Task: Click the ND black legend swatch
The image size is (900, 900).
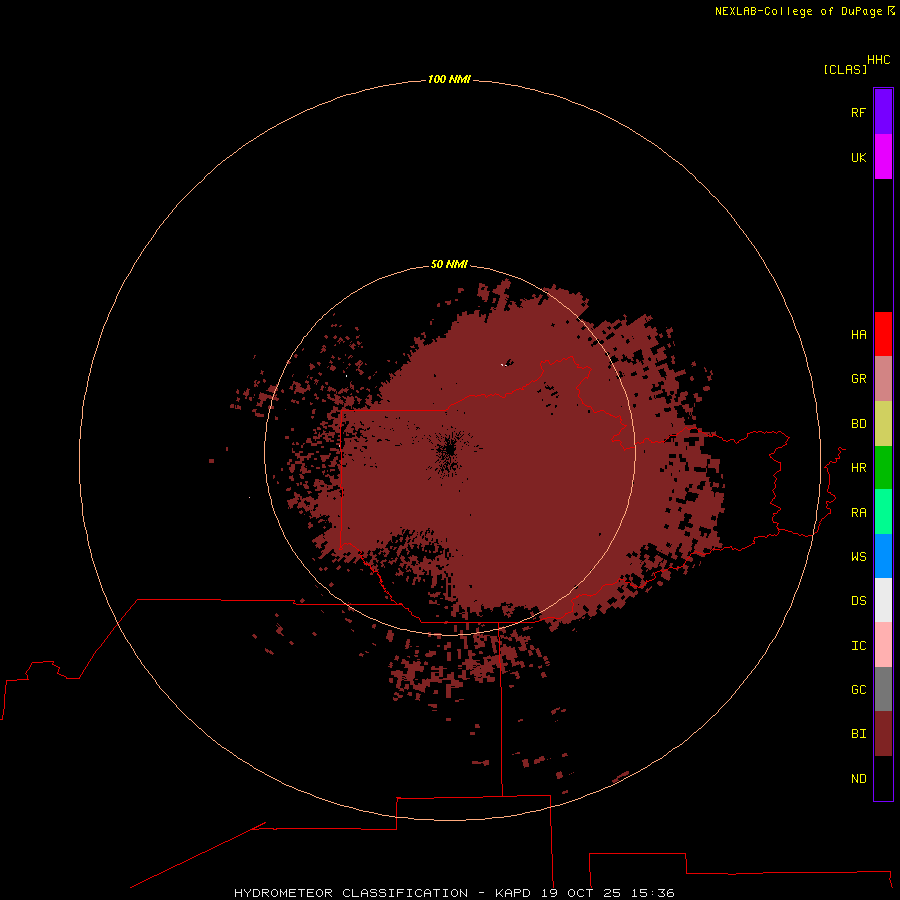Action: point(883,778)
